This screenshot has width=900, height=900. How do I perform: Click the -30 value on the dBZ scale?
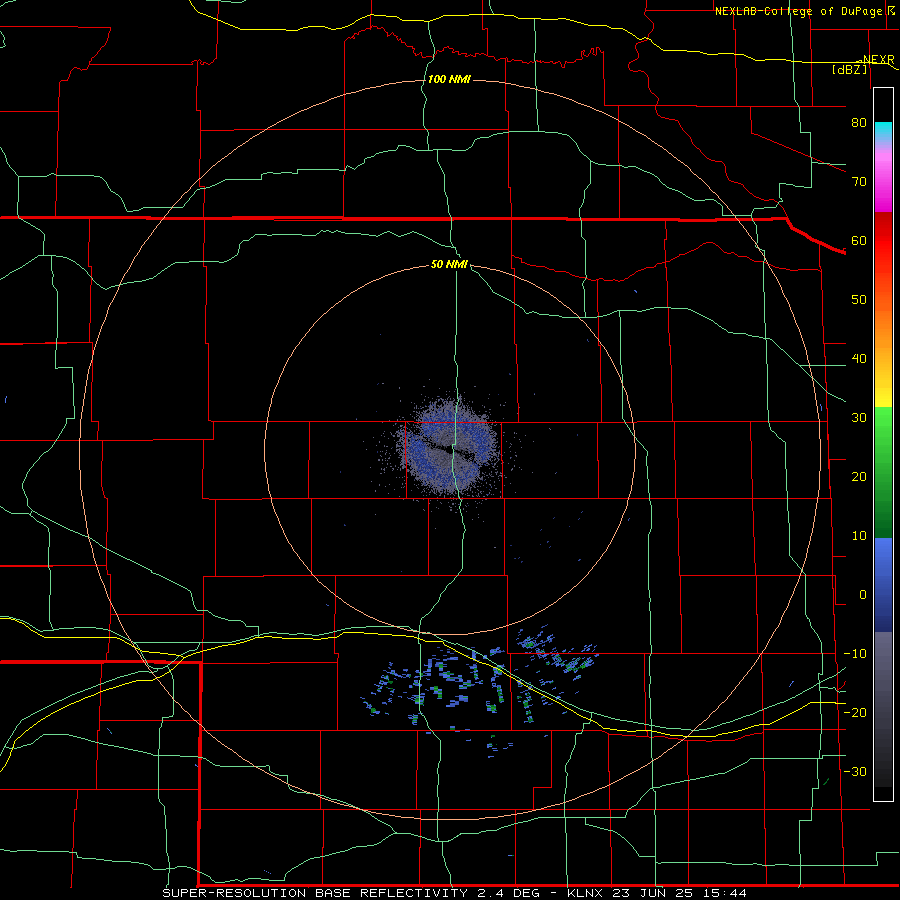(x=855, y=772)
